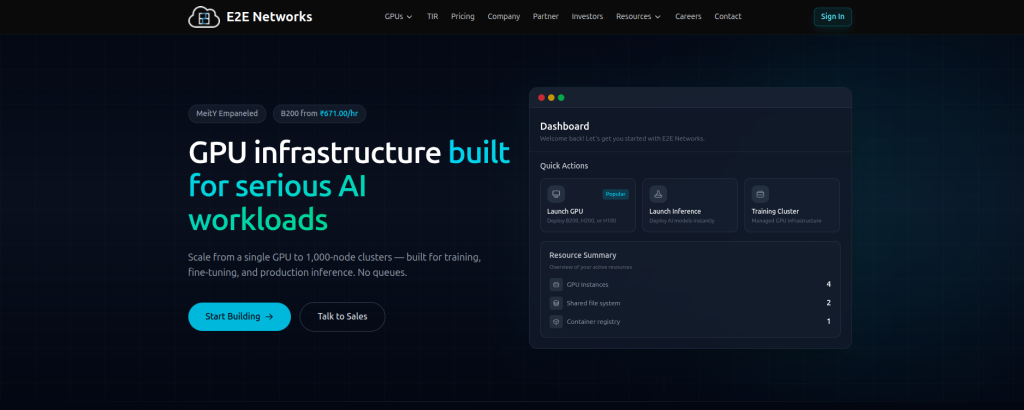Expand the GPUs dropdown menu
This screenshot has height=410, width=1024.
(x=398, y=16)
